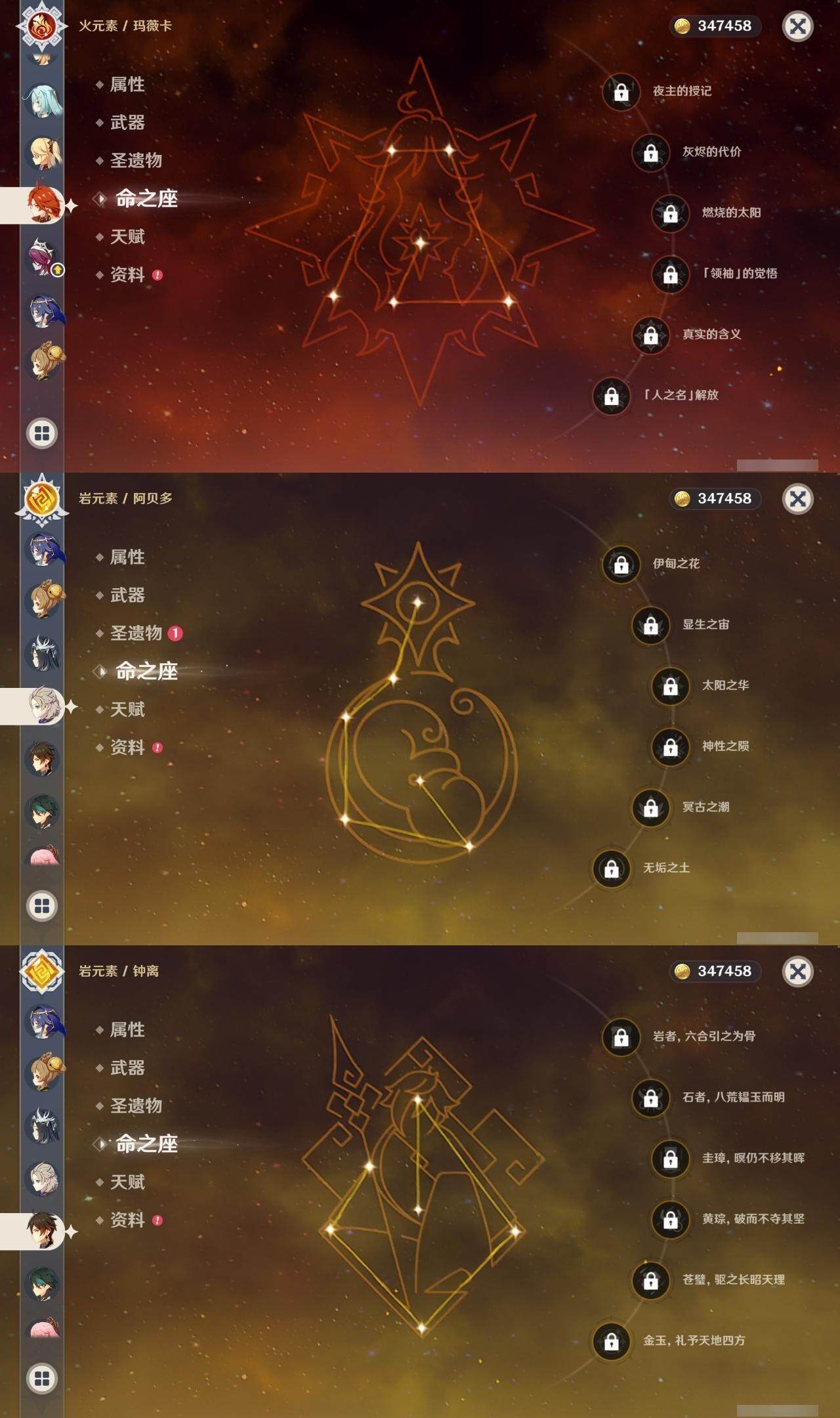The width and height of the screenshot is (840, 1418).
Task: Open 属性 tab in 玛薇卡 panel
Action: coord(127,84)
